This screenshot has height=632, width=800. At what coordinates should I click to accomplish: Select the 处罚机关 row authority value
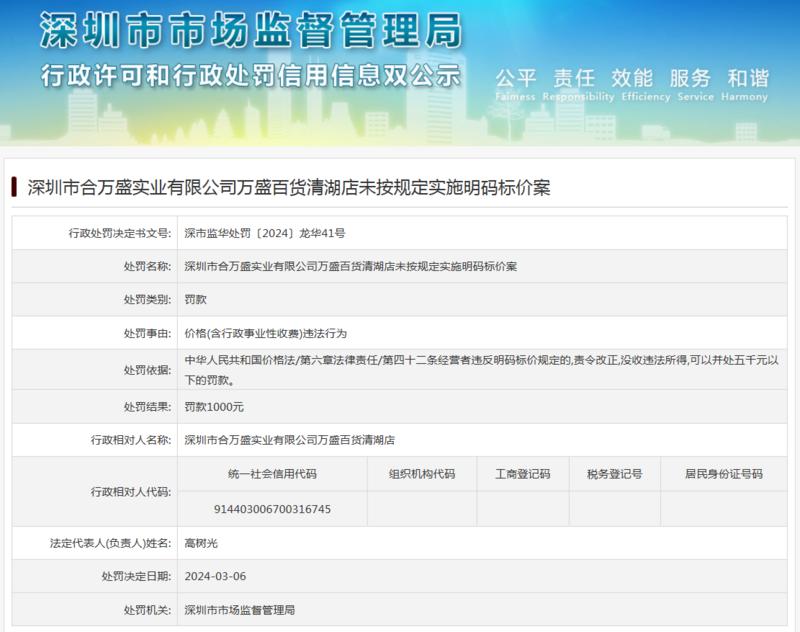tap(239, 610)
